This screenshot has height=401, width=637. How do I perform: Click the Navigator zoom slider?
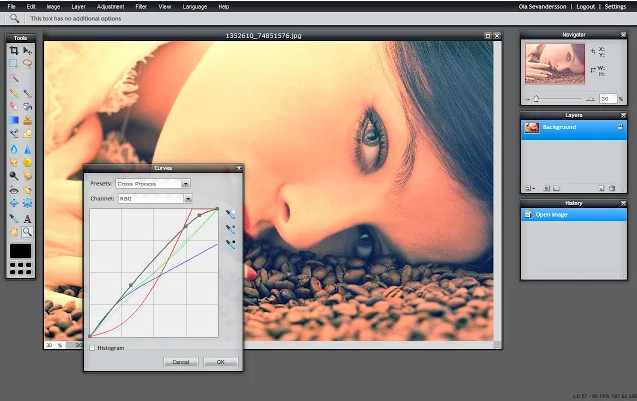[537, 98]
